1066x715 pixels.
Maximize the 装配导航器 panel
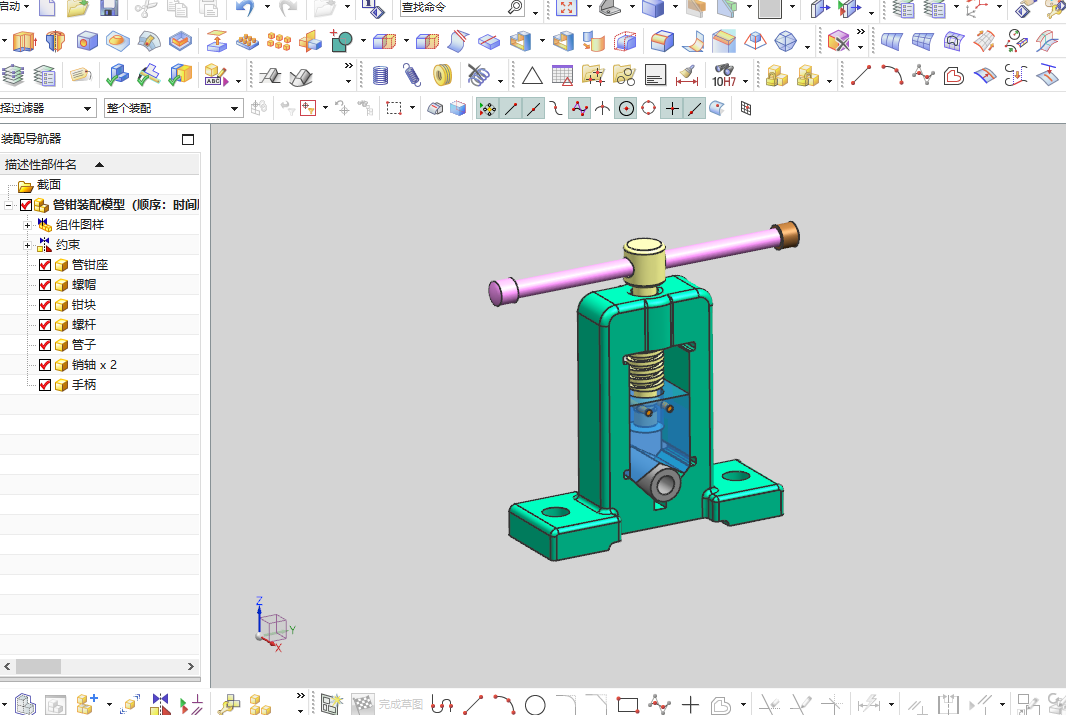(188, 139)
